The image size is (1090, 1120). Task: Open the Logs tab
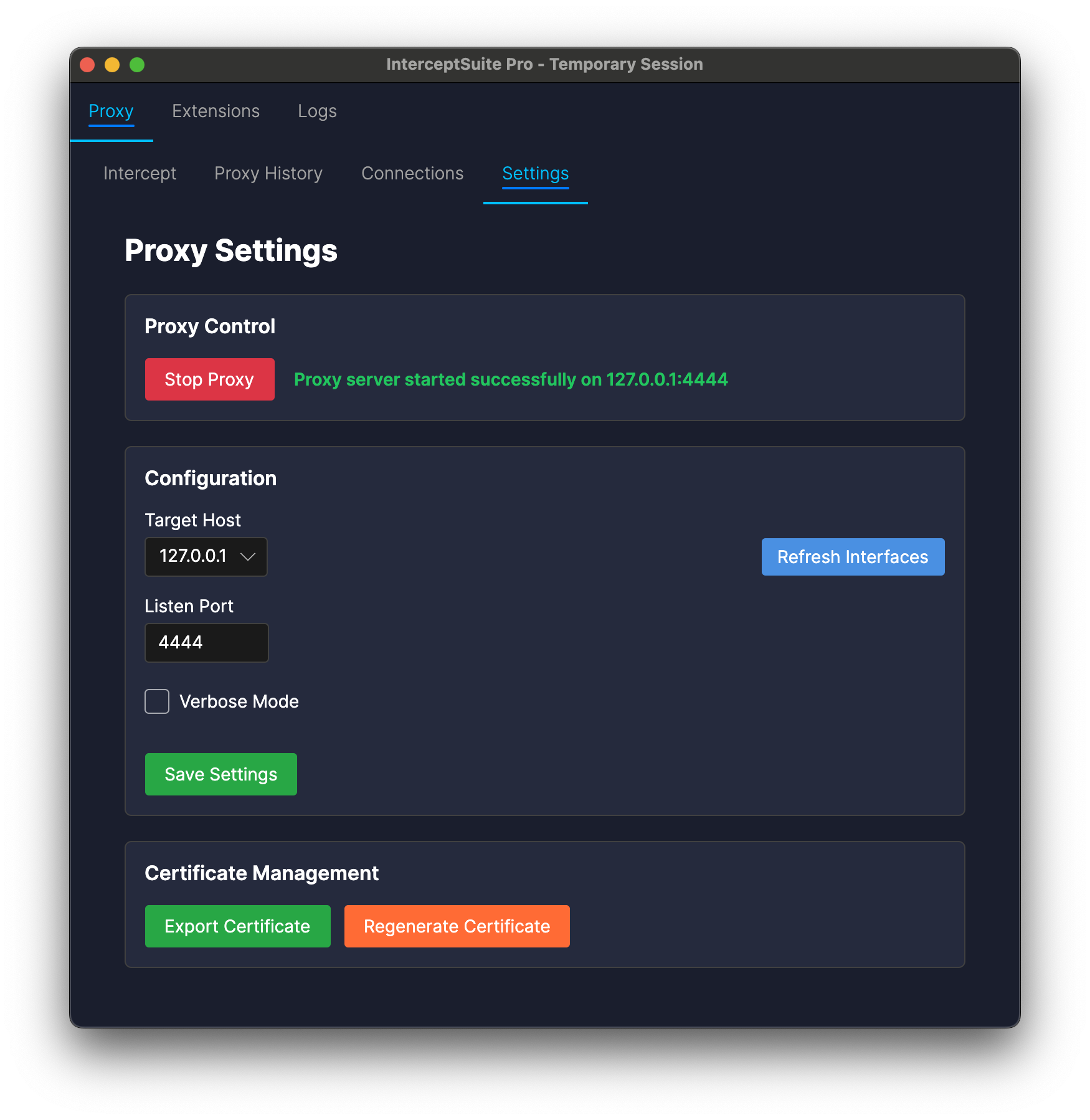click(x=317, y=111)
